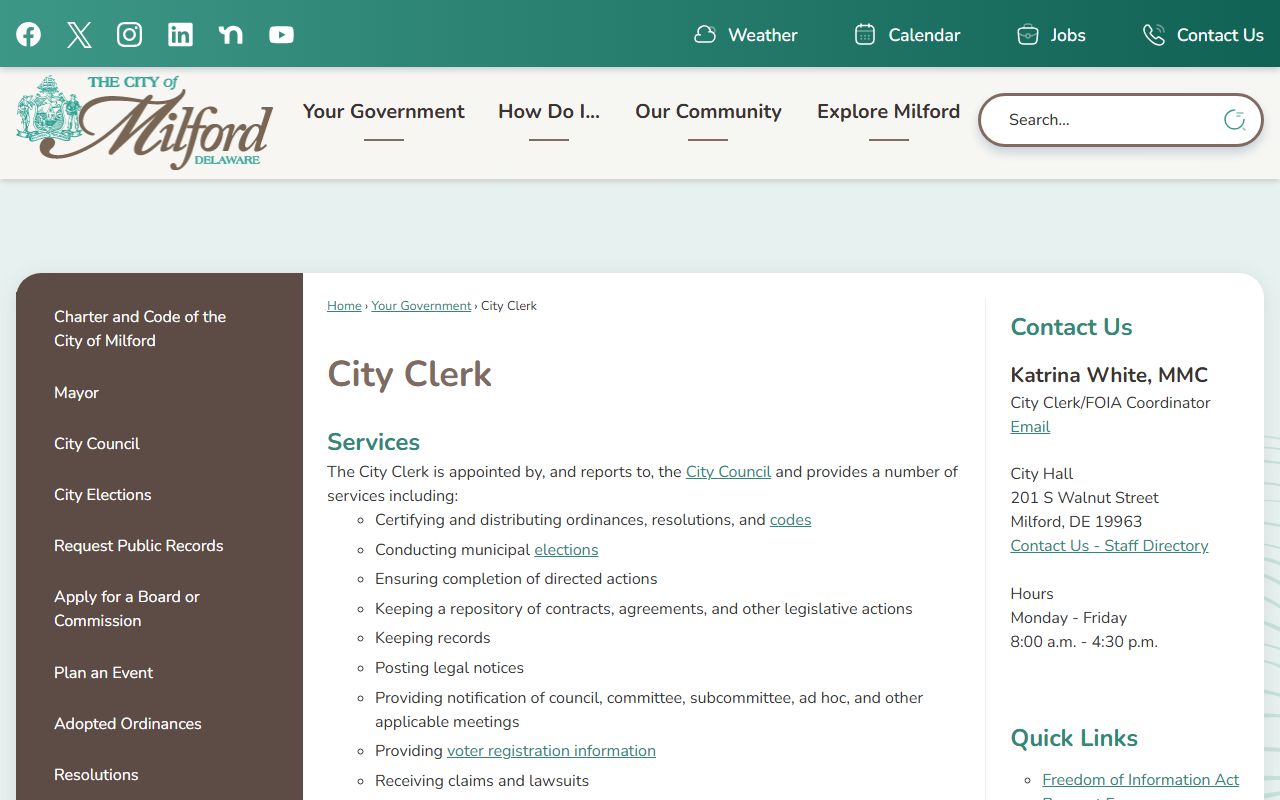Open the Facebook page icon

pyautogui.click(x=28, y=35)
